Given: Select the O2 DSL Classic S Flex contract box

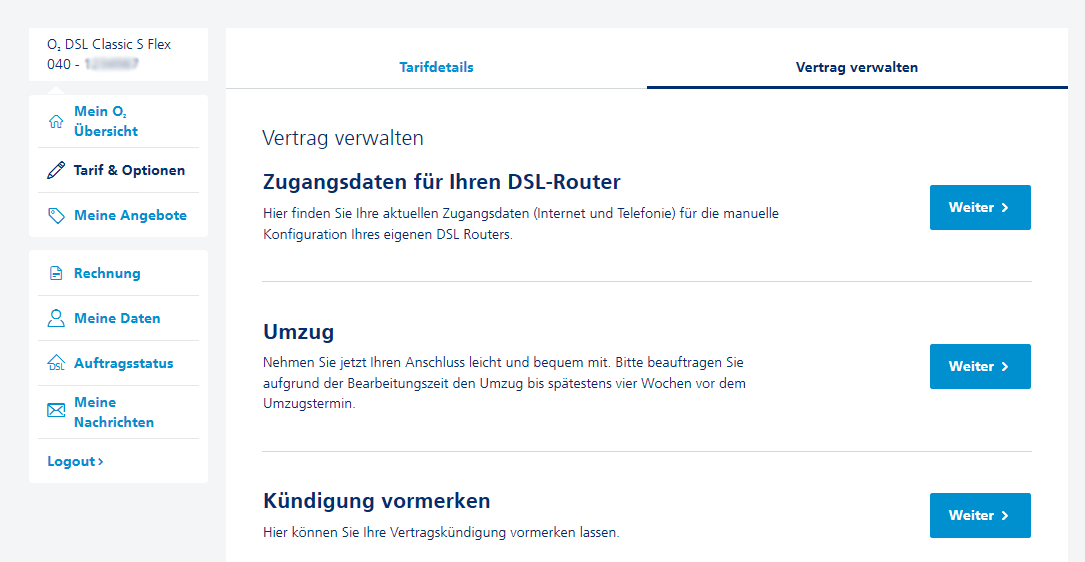Looking at the screenshot, I should 118,55.
